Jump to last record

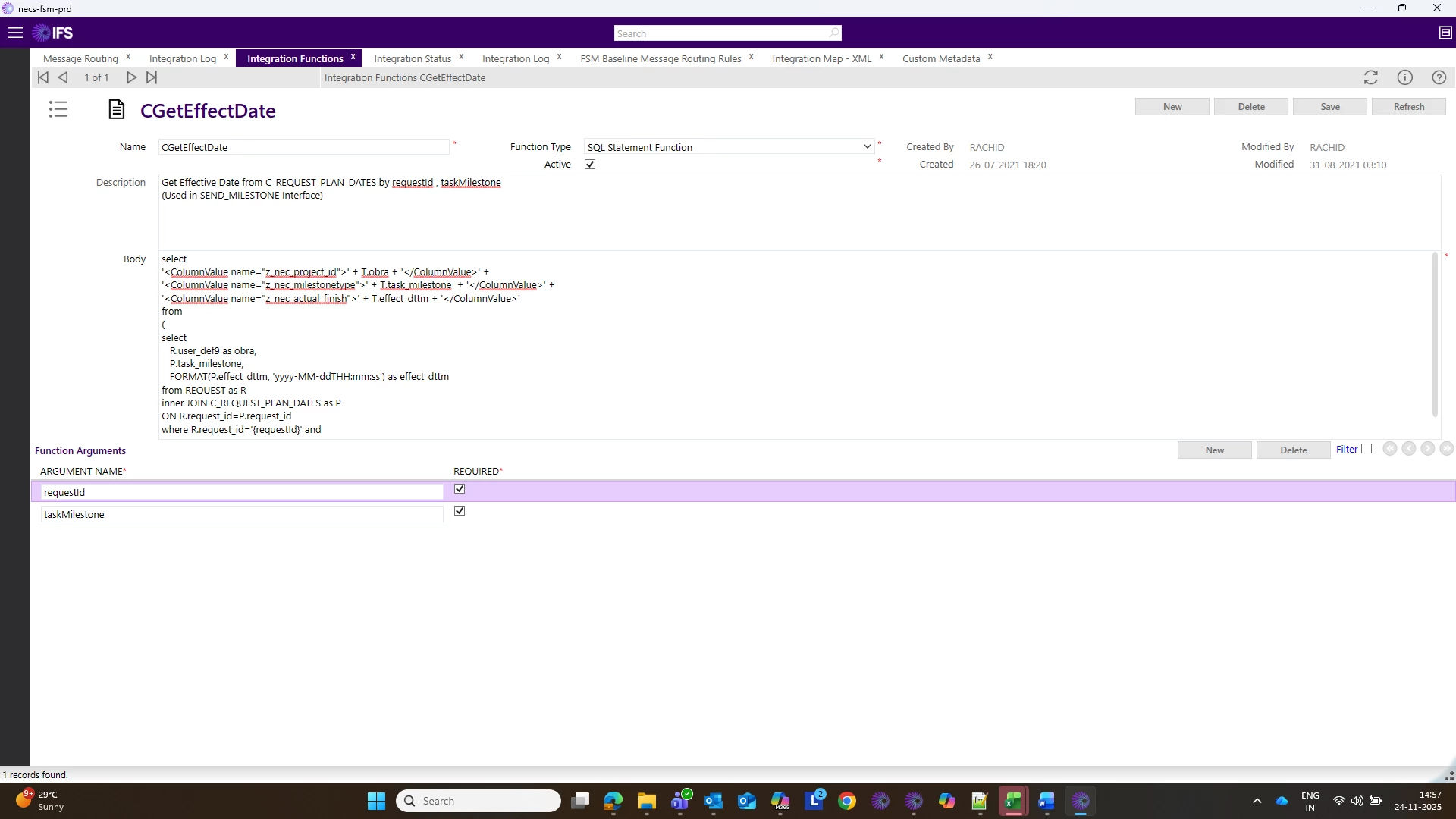152,77
